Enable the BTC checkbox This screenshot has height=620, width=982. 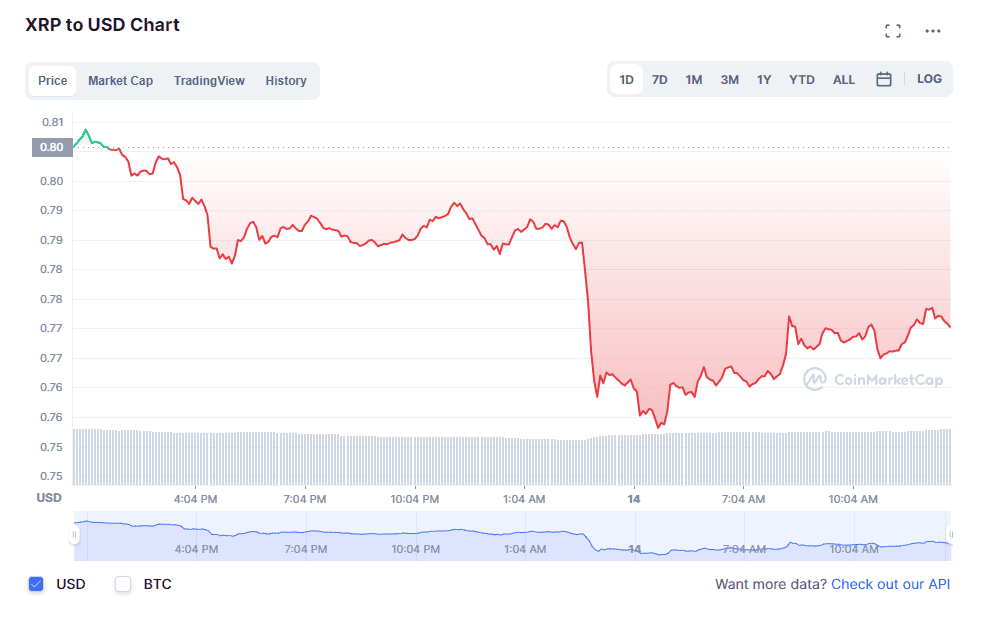point(123,584)
